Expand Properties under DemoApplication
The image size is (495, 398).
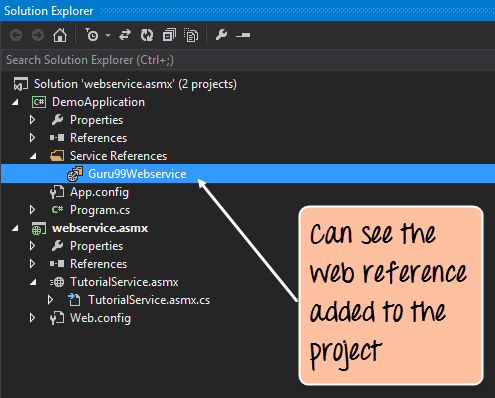pos(32,120)
